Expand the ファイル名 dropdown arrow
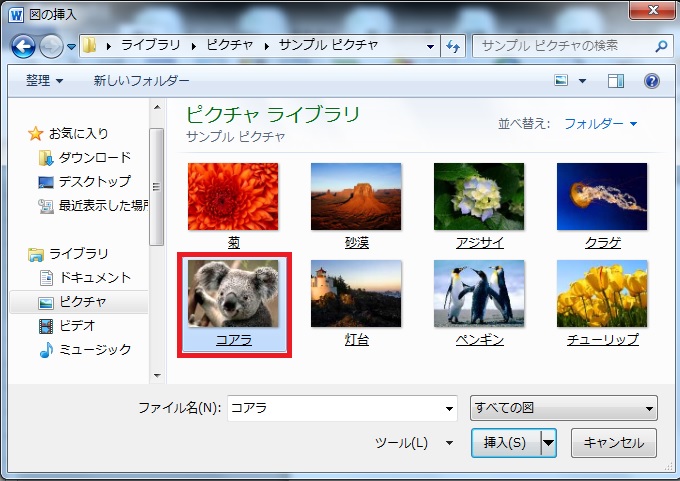The image size is (680, 481). (x=449, y=409)
